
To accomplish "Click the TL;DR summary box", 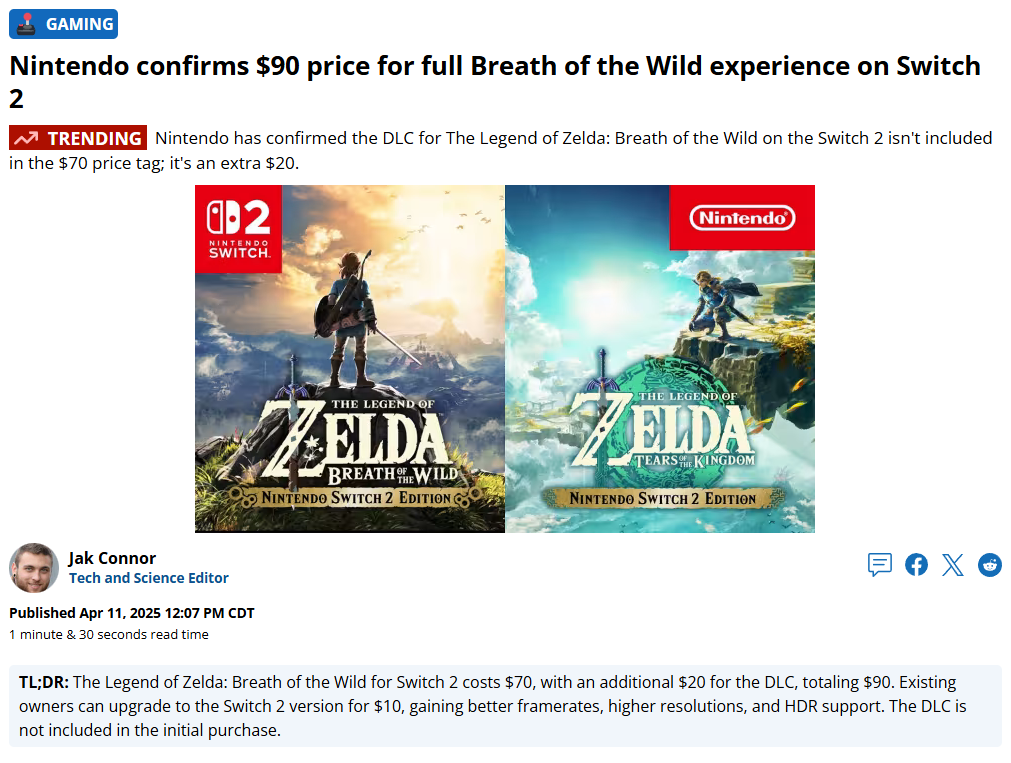I will pos(506,706).
